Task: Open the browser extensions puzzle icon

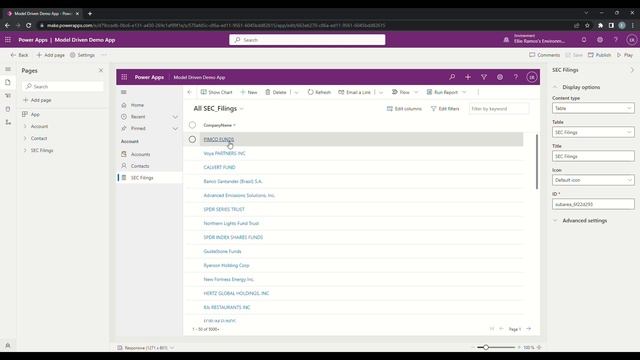Action: (600, 25)
